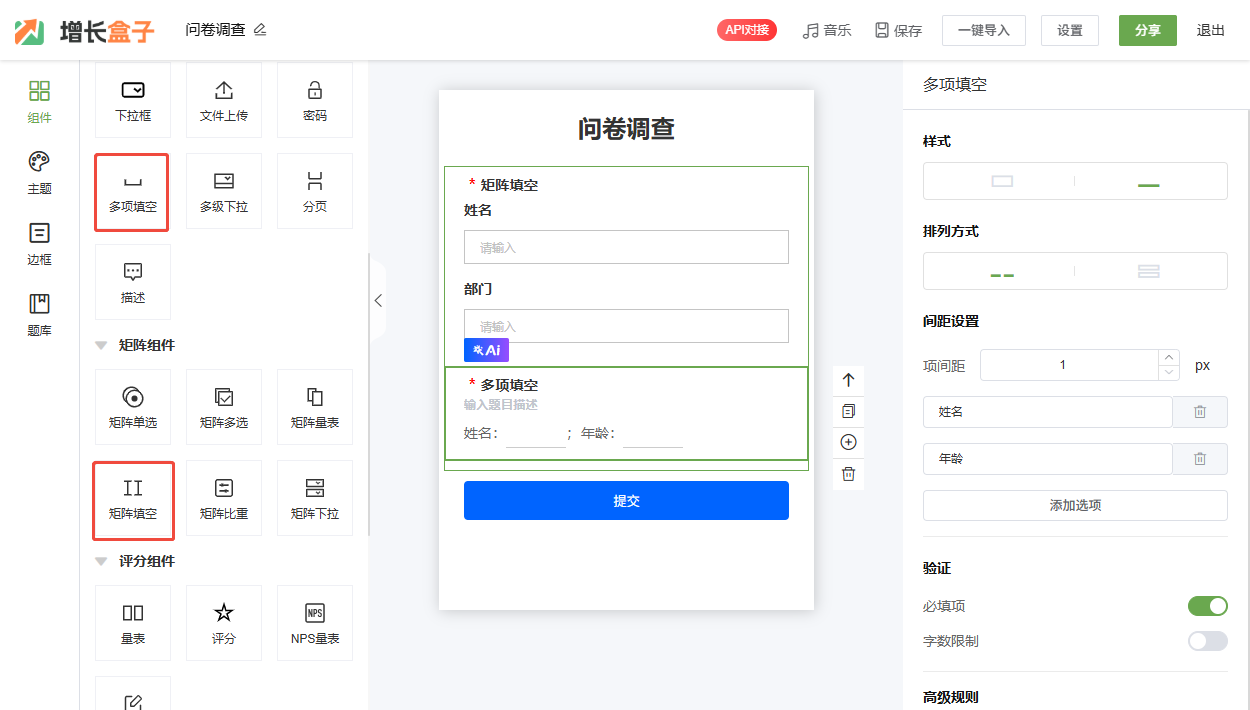The image size is (1250, 710).
Task: Click the 一键导入 import button
Action: [984, 30]
